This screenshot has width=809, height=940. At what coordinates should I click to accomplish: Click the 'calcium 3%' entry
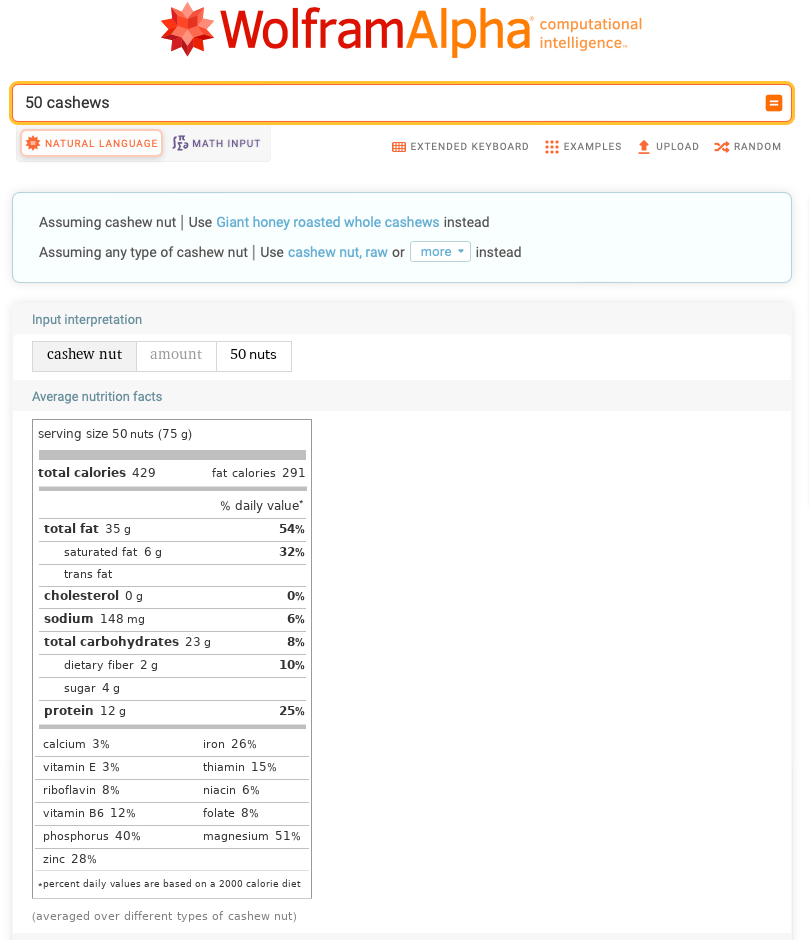[76, 744]
